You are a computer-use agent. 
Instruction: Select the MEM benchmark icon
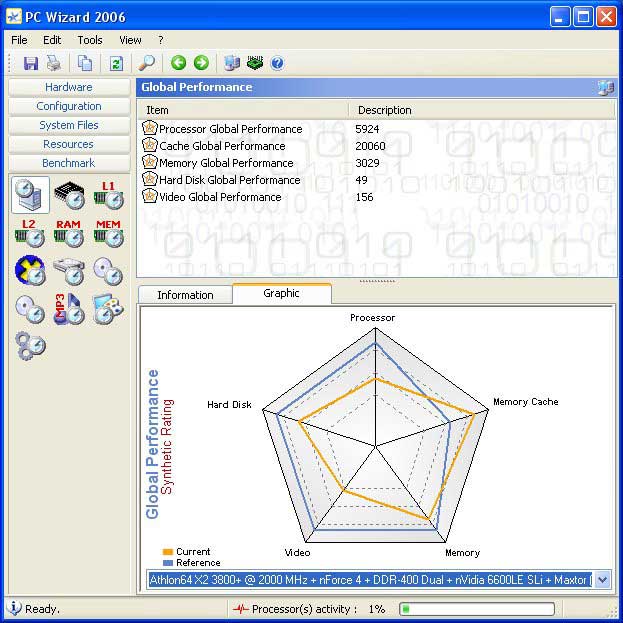click(108, 233)
